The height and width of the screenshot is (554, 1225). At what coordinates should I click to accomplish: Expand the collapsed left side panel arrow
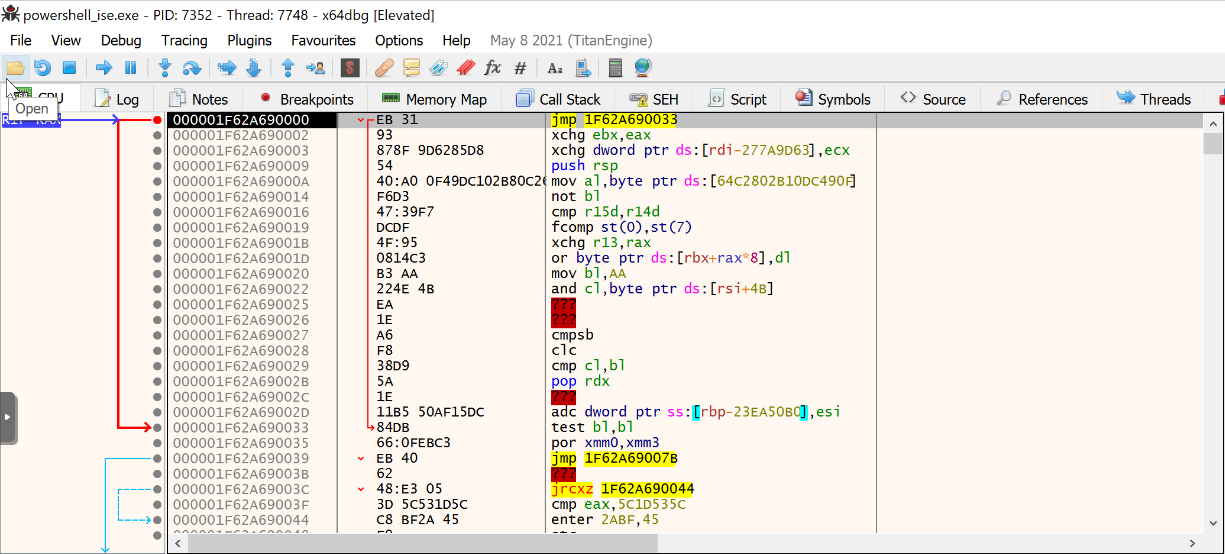click(8, 417)
